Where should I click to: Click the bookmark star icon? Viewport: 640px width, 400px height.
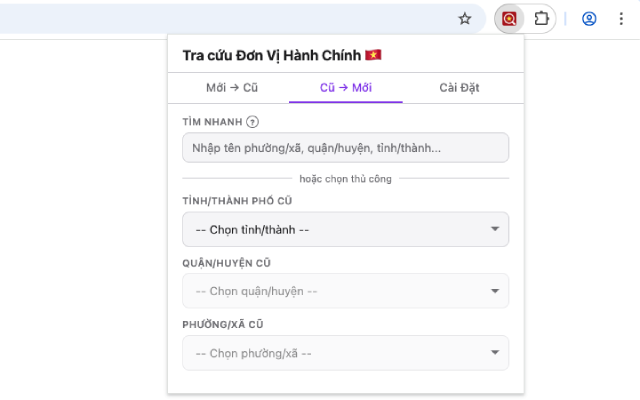(464, 18)
